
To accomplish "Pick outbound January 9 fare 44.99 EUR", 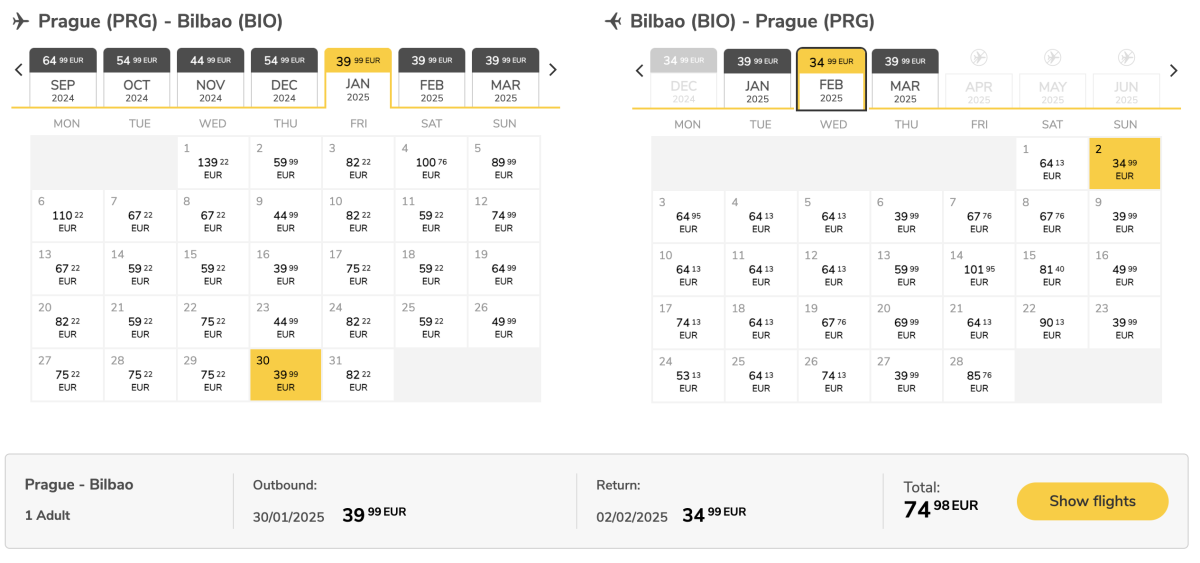I will tap(286, 215).
